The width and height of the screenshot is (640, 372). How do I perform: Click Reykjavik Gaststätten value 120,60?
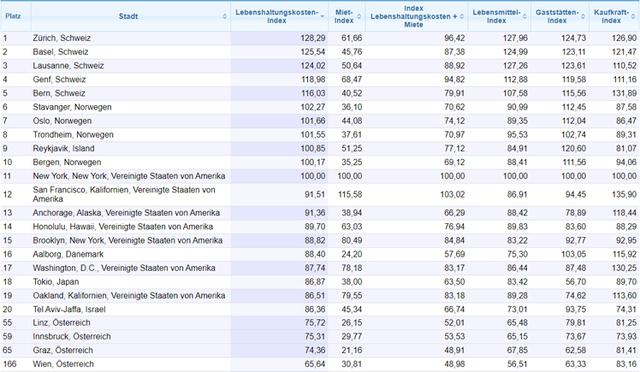[x=573, y=149]
